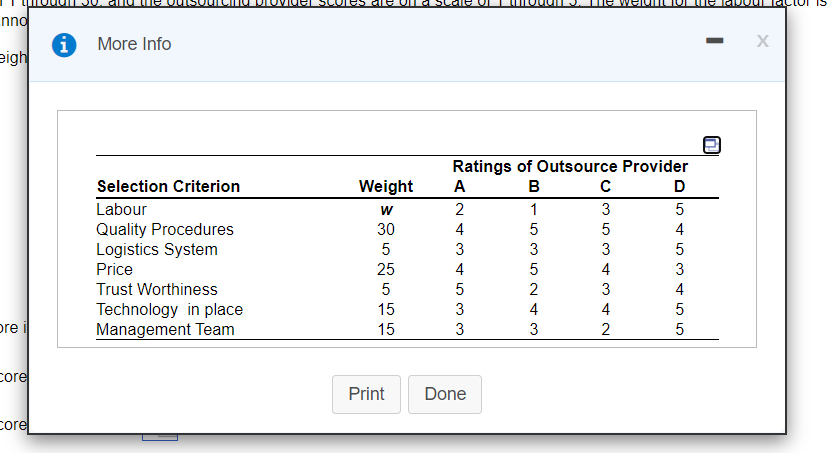Click the copy table icon above the ratings
Screen dimensions: 827x453
tap(712, 145)
